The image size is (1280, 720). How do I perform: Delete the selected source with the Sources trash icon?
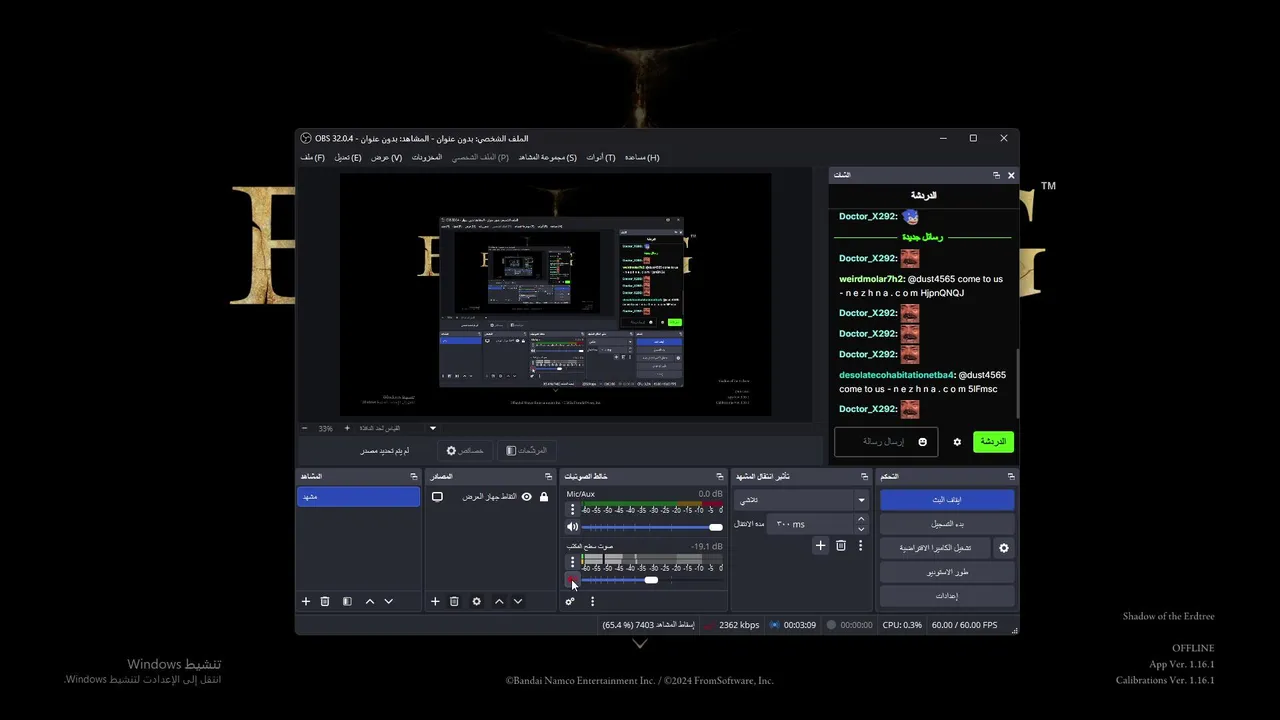point(454,601)
